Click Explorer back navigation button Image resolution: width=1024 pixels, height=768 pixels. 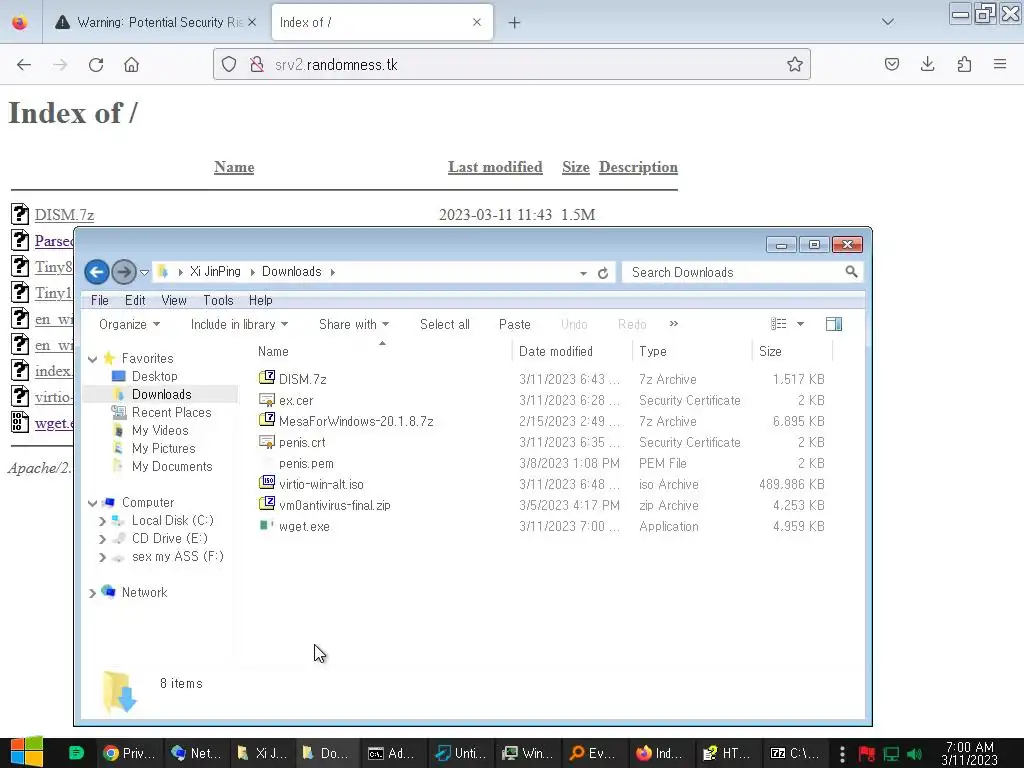pos(97,272)
